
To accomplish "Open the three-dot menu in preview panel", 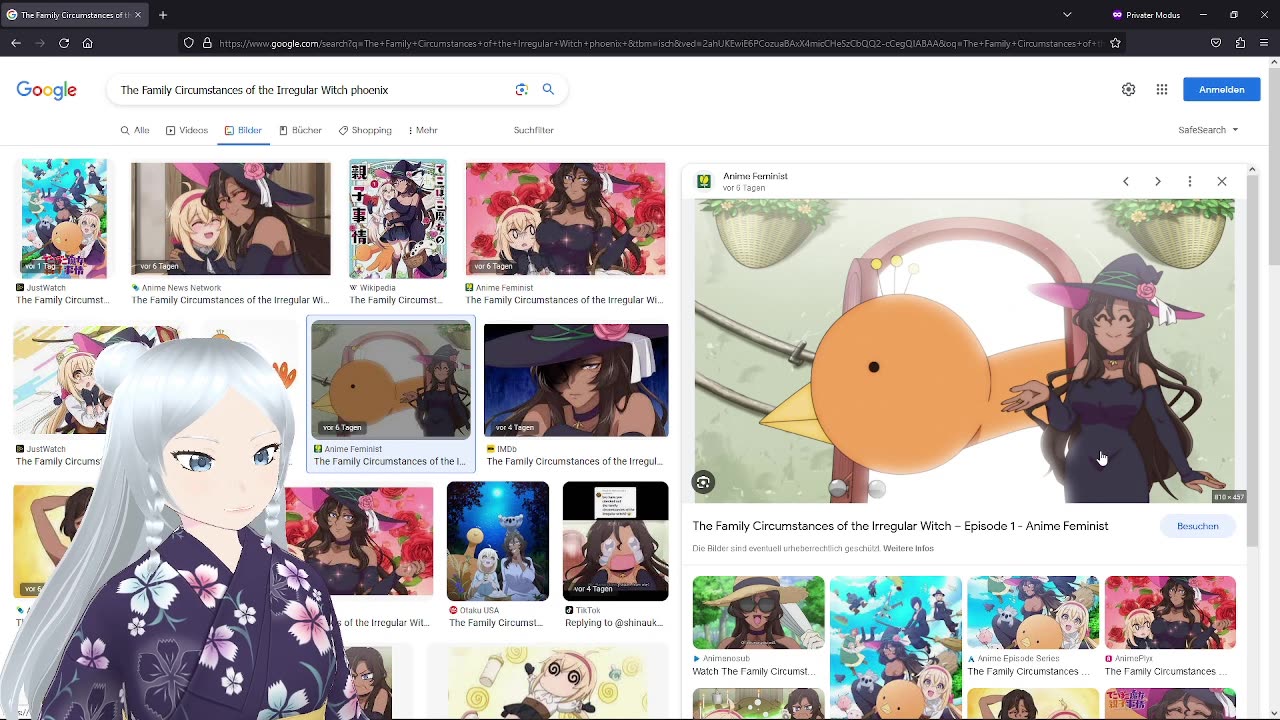I will (x=1190, y=181).
